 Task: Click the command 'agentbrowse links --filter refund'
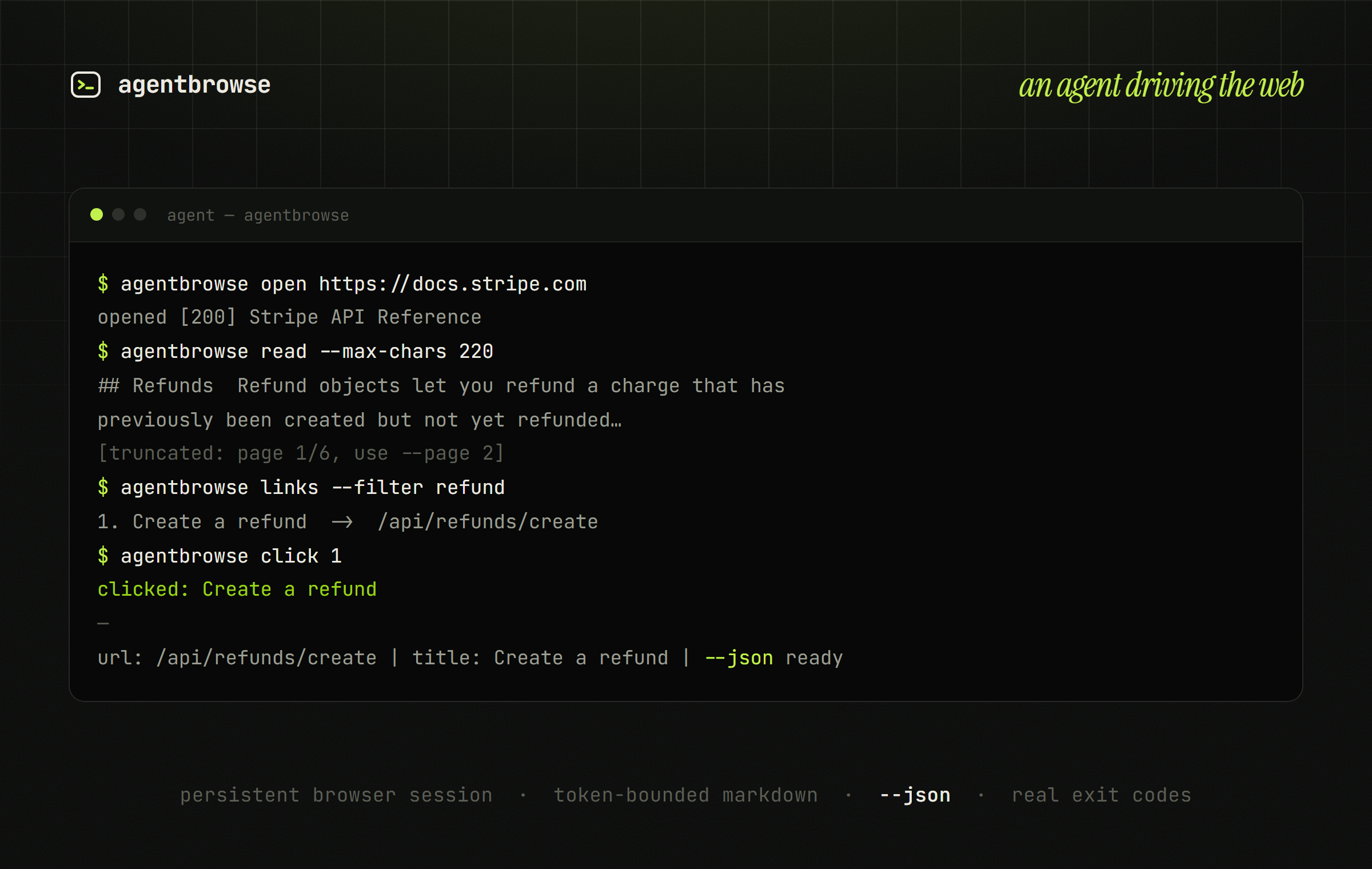(313, 488)
